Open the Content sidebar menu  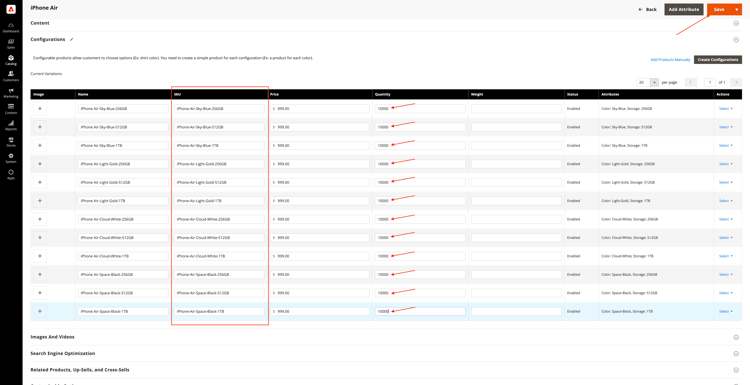[x=11, y=109]
